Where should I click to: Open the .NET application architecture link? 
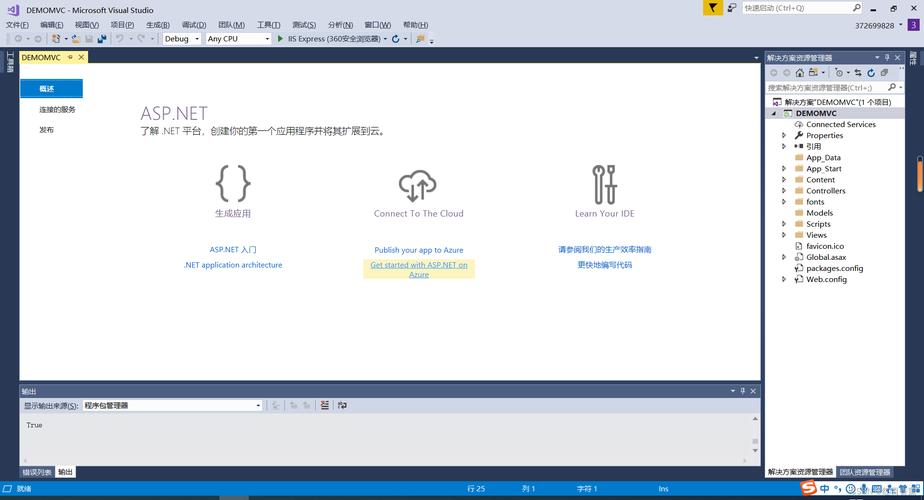tap(233, 265)
